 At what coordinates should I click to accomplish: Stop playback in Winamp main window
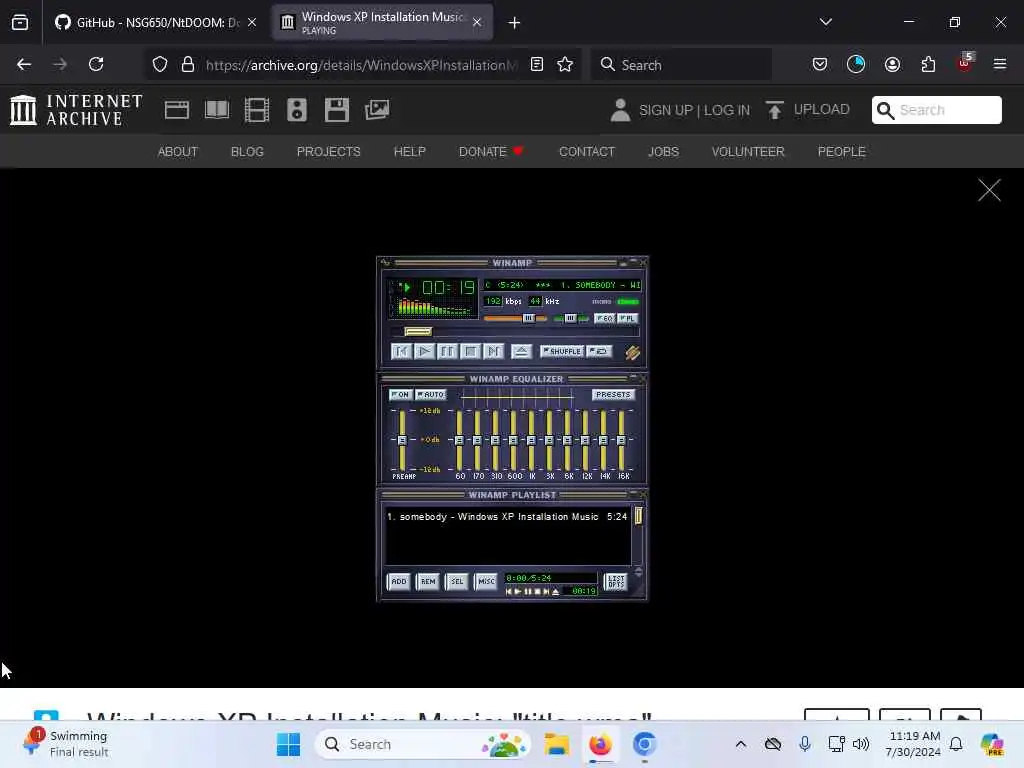click(x=470, y=351)
